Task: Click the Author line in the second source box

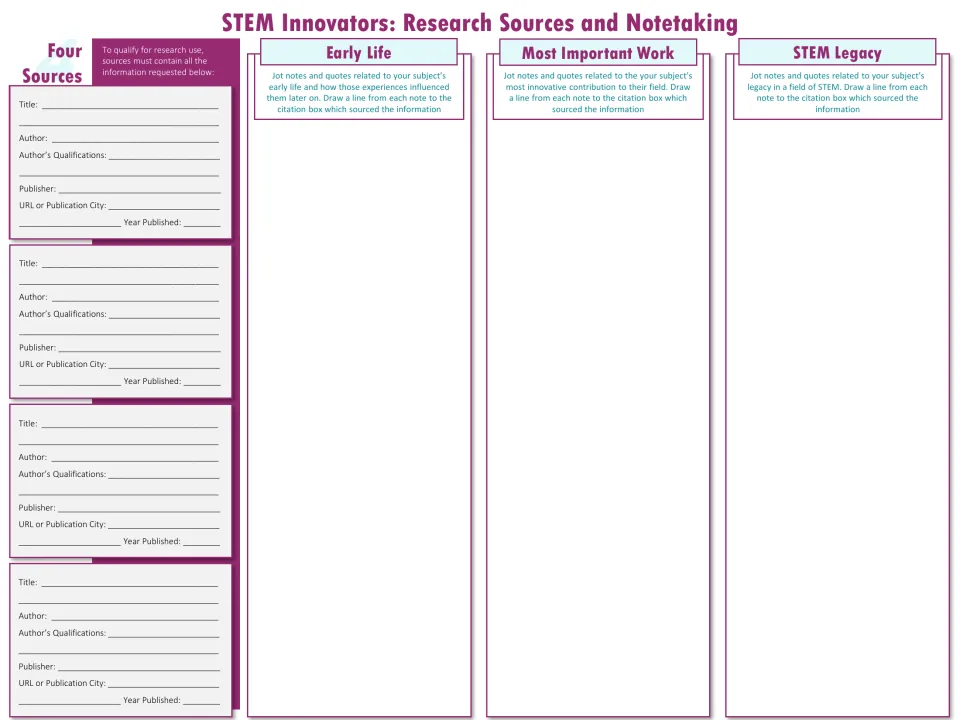Action: [135, 297]
